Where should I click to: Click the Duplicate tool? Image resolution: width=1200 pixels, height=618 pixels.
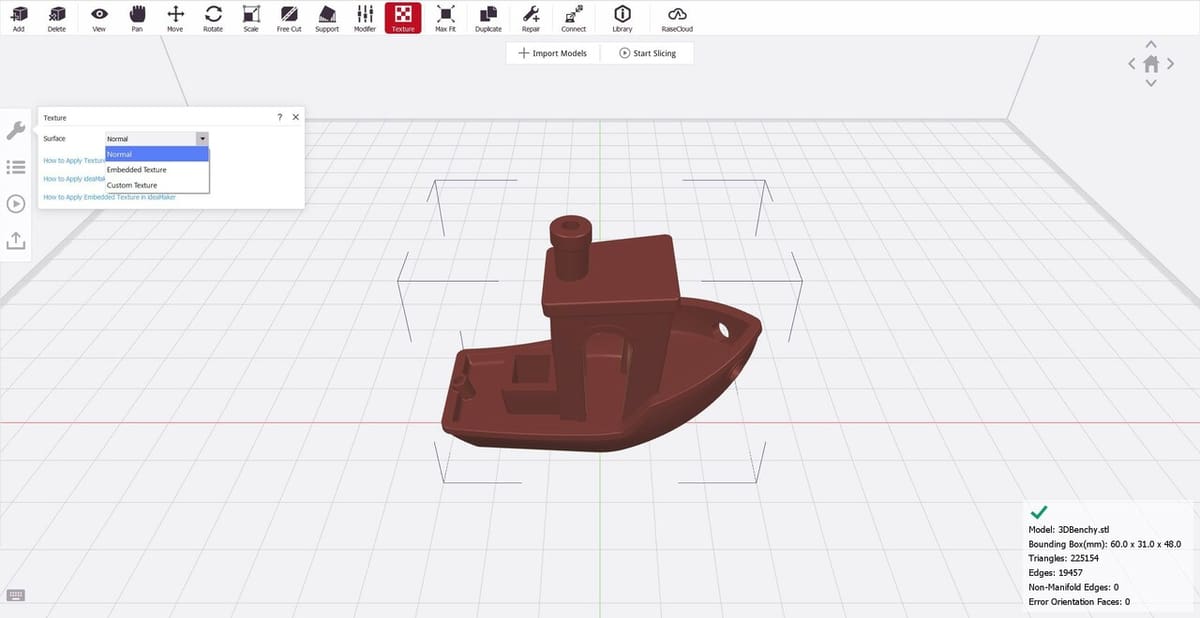coord(488,18)
